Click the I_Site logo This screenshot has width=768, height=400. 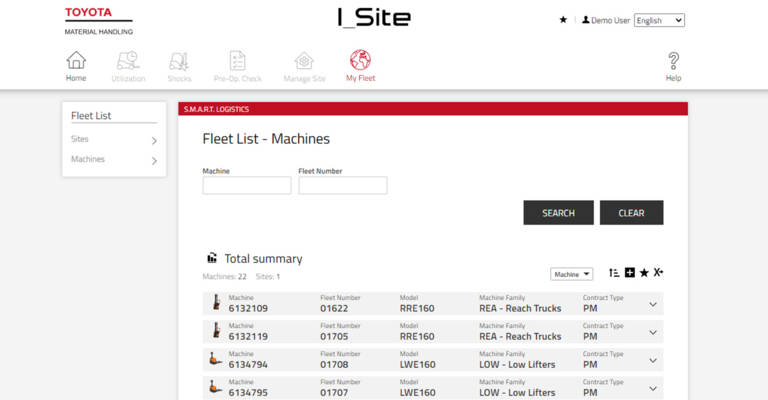pos(374,18)
